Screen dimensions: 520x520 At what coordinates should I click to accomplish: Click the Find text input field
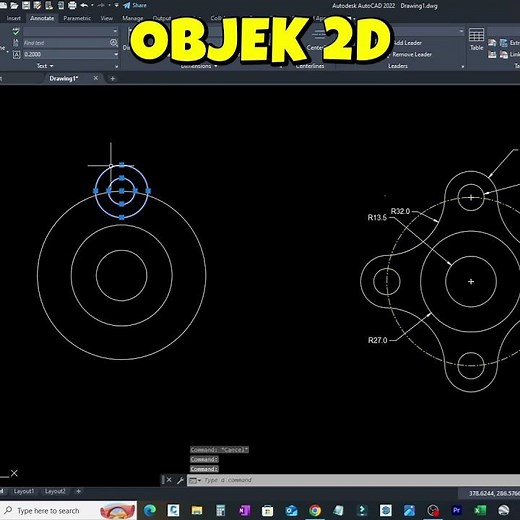[x=66, y=43]
